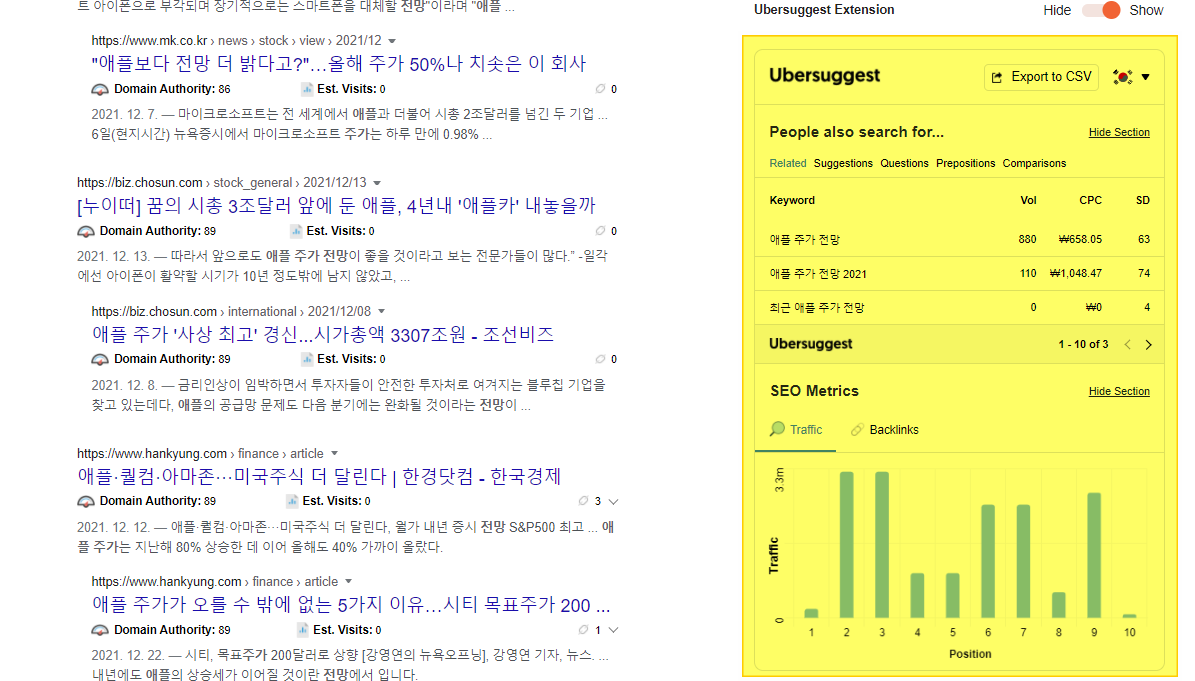This screenshot has height=681, width=1195.
Task: Open the Prepositions tab
Action: point(966,163)
